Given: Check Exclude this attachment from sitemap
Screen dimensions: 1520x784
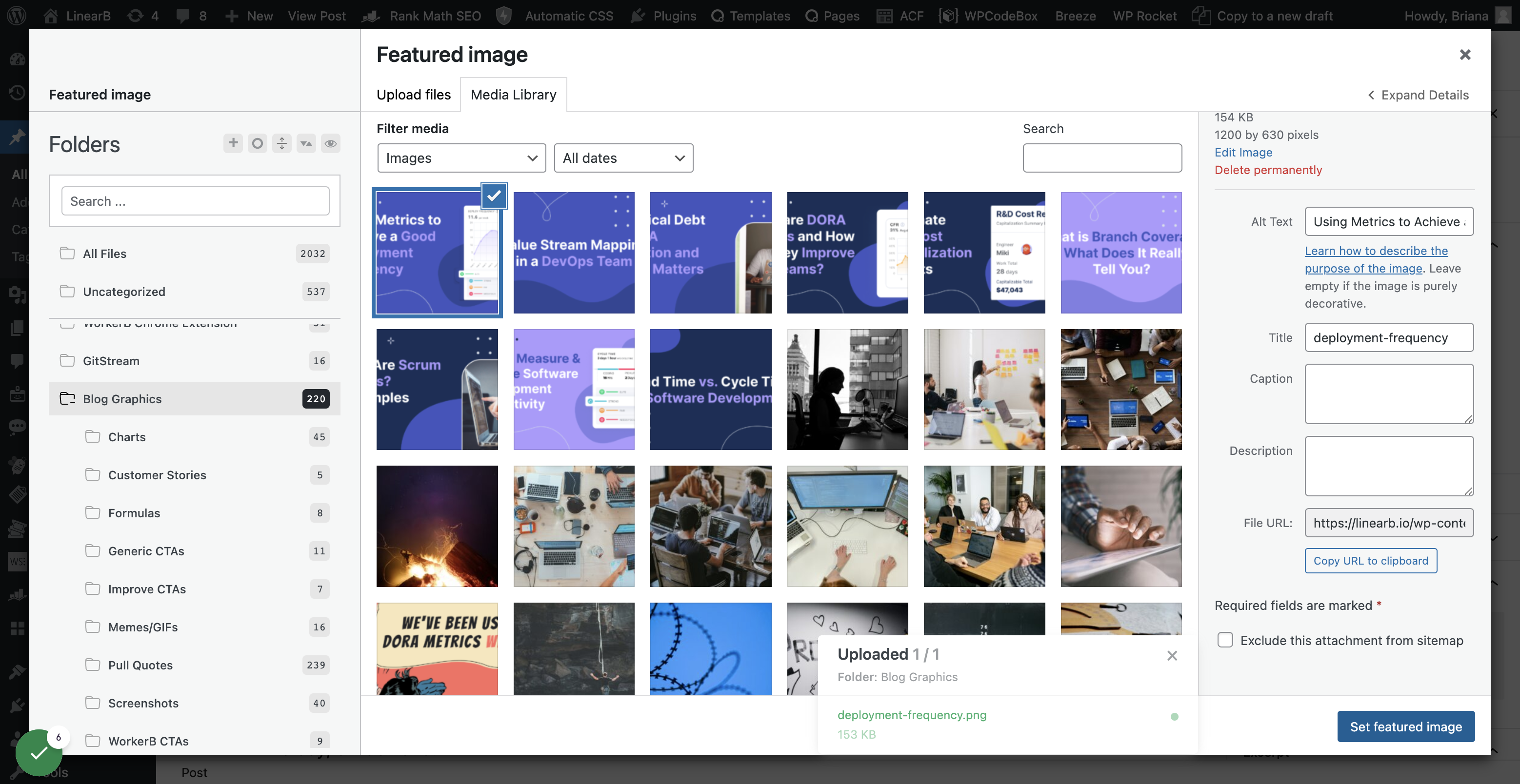Looking at the screenshot, I should point(1225,640).
